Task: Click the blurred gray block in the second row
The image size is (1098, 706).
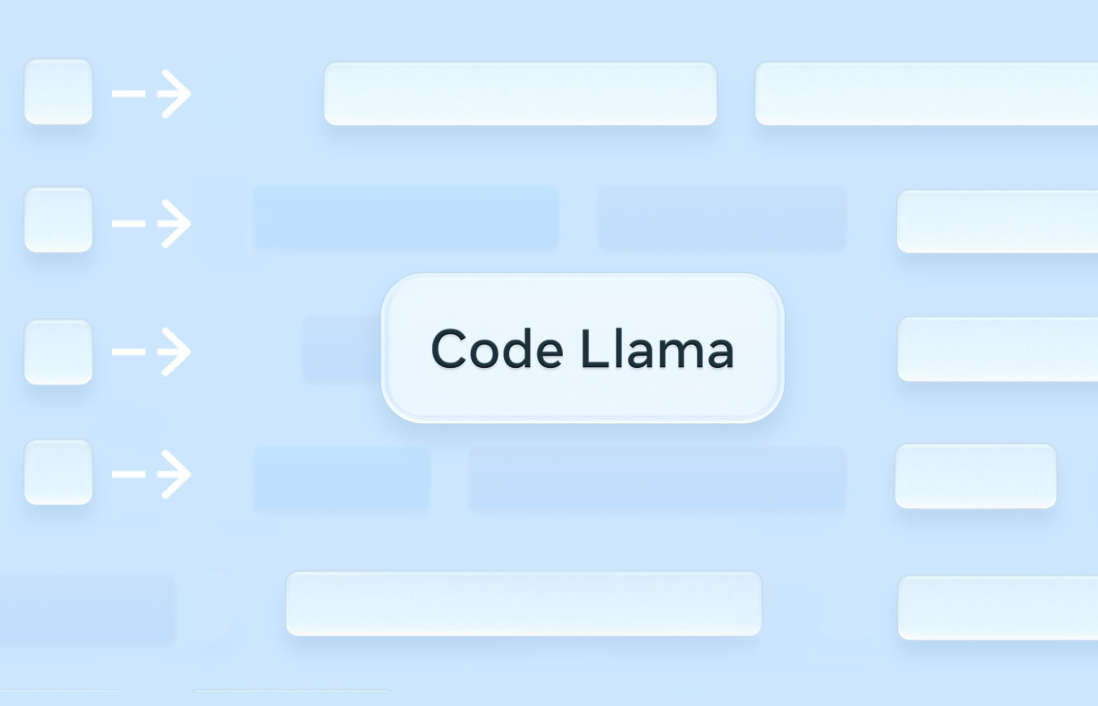Action: [722, 217]
